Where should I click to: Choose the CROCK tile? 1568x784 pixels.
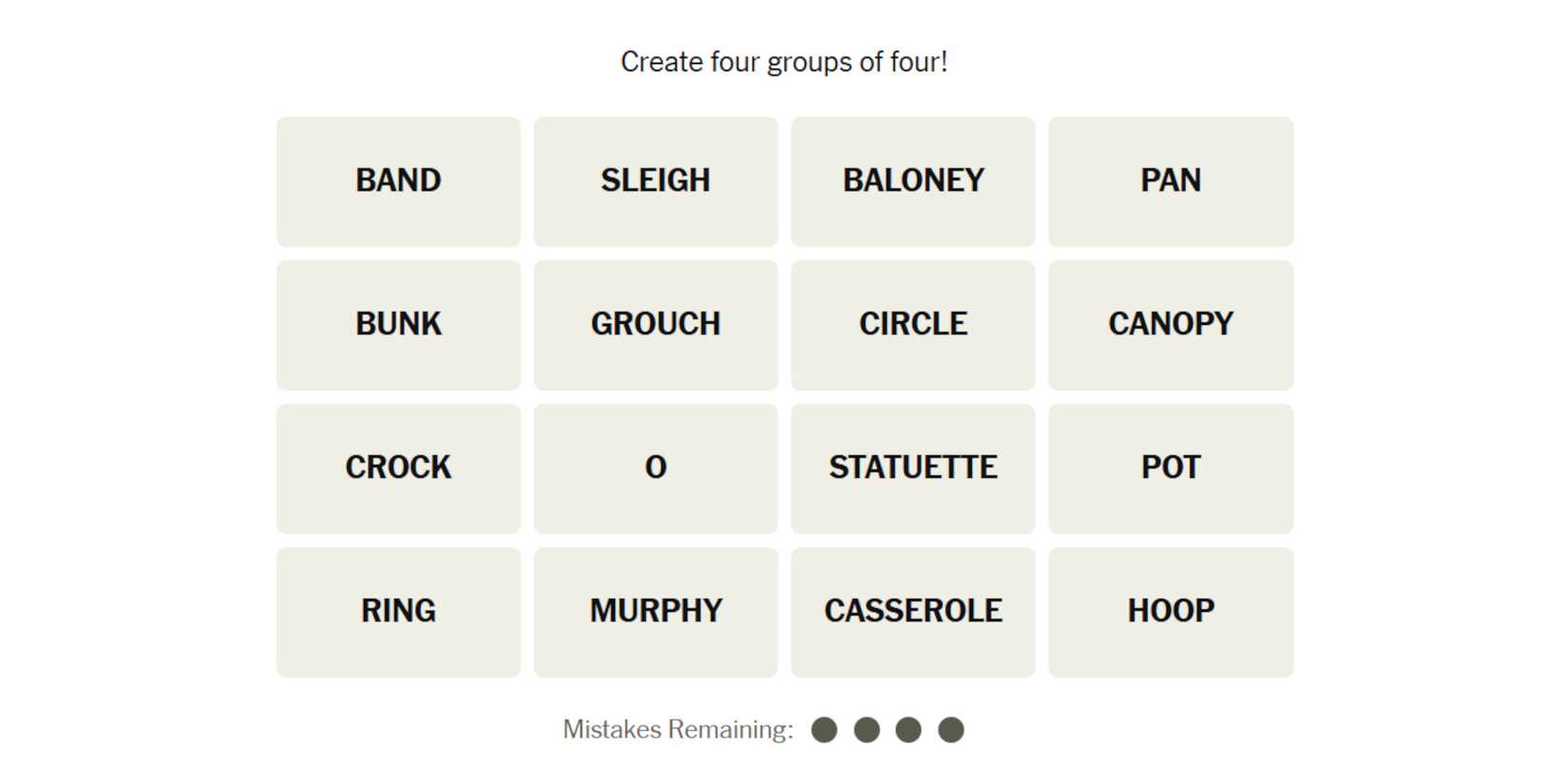click(398, 468)
